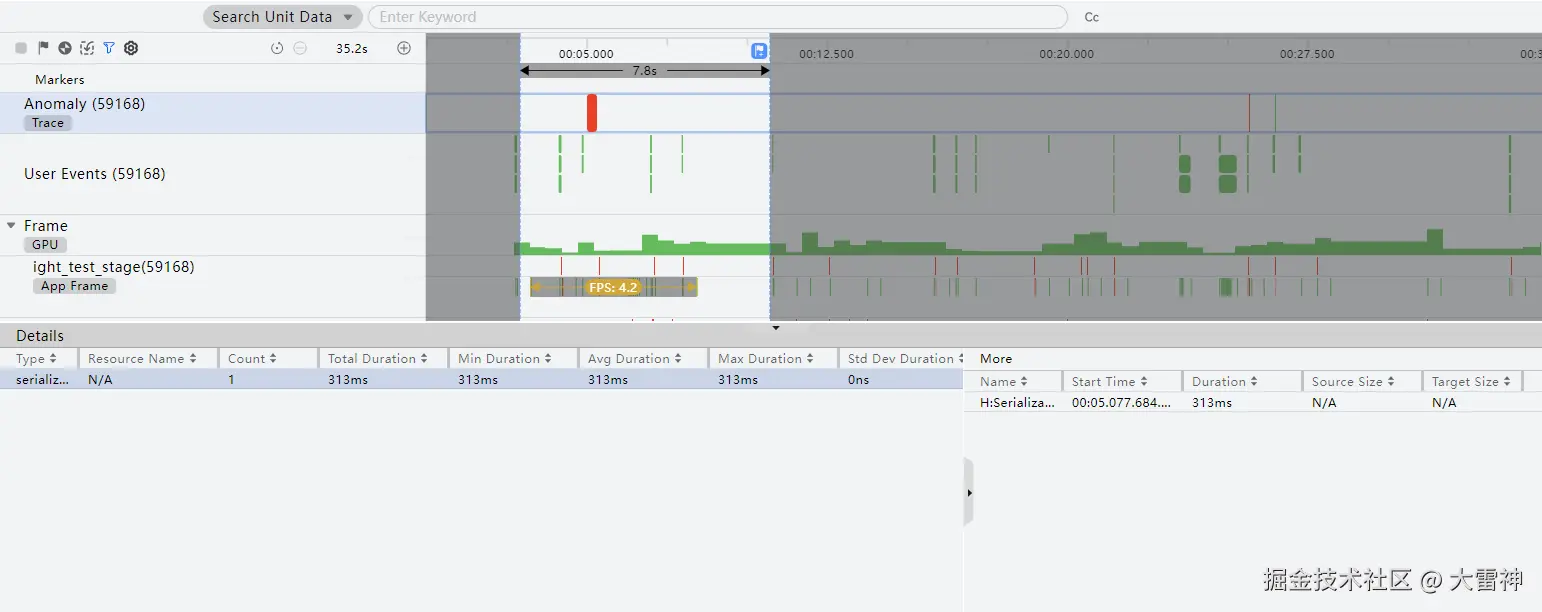Click the stop recording square icon
Screen dimensions: 1542x612
(x=21, y=48)
